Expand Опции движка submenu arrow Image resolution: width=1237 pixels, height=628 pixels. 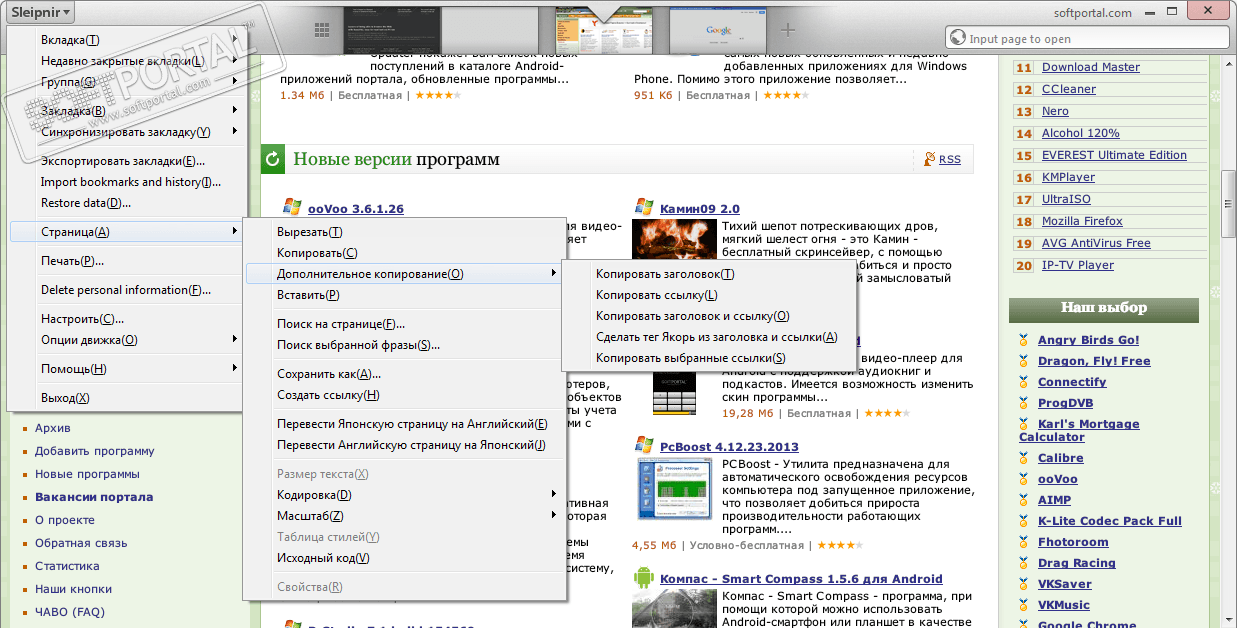(234, 339)
